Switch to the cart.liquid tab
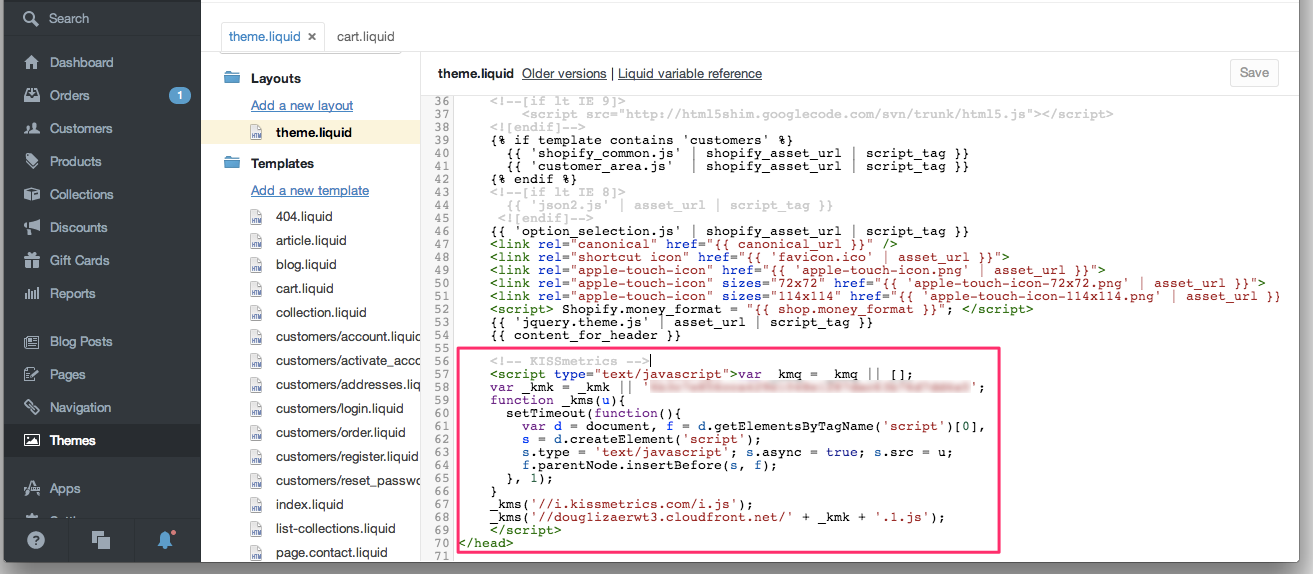1313x574 pixels. point(365,36)
